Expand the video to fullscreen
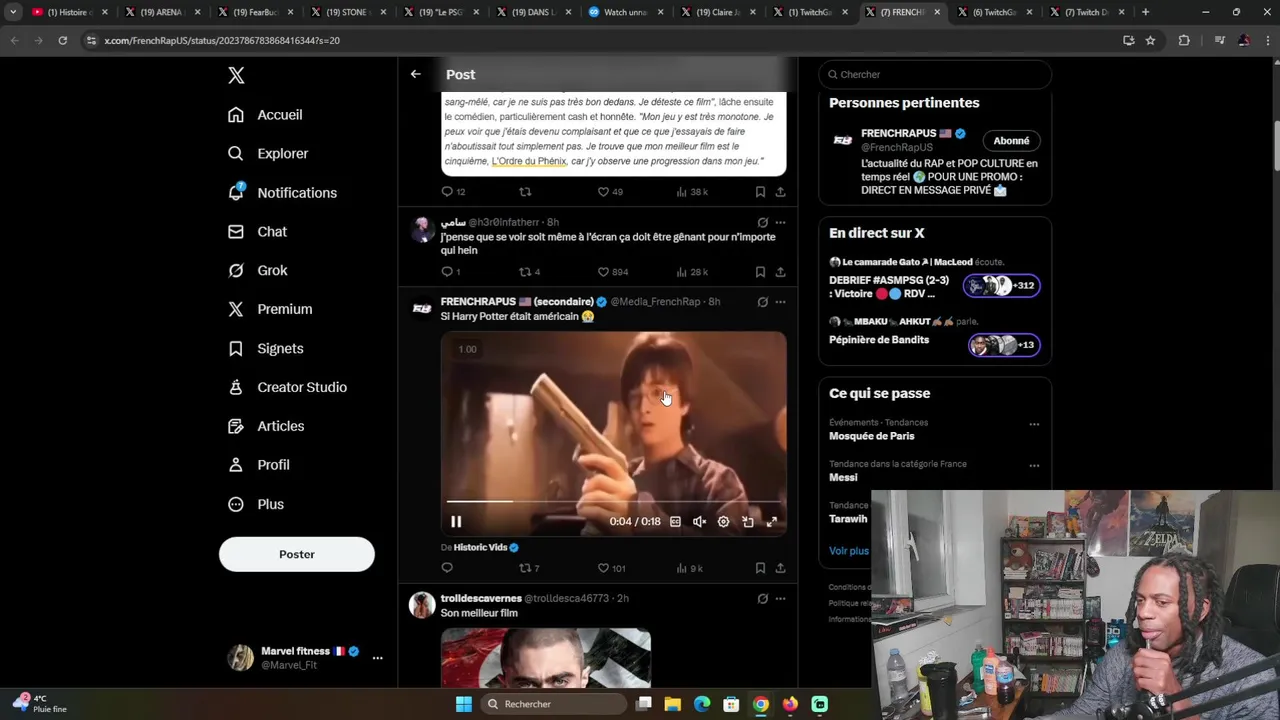 [x=771, y=521]
